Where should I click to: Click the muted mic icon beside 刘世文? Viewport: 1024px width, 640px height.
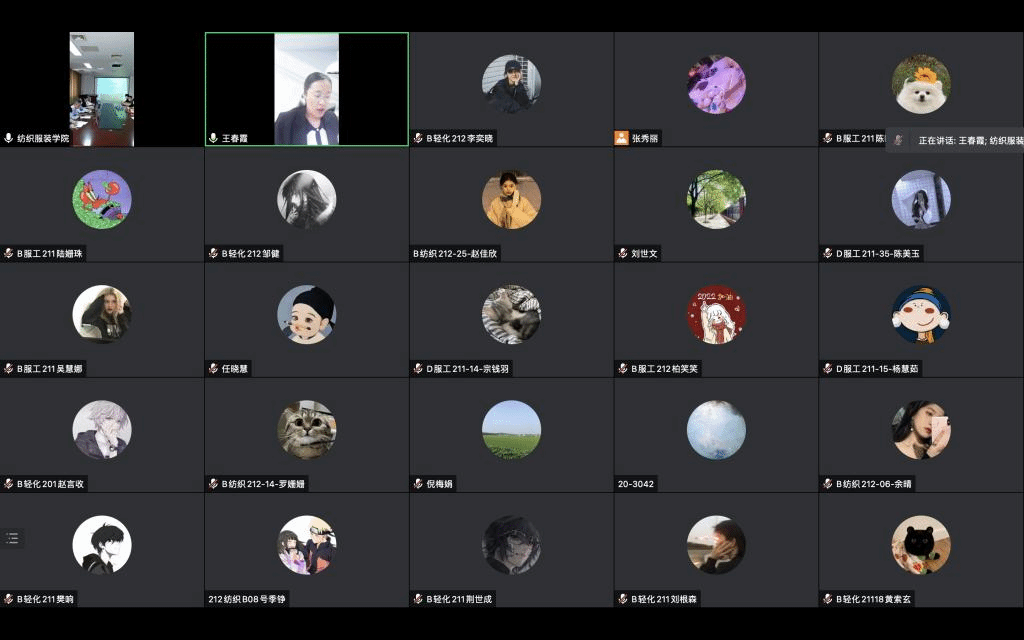coord(622,253)
